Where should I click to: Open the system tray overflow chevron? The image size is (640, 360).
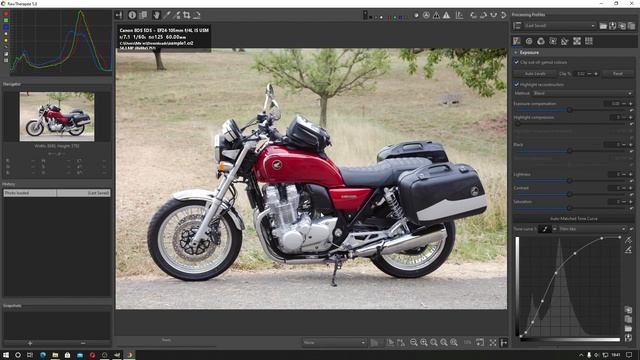[x=581, y=355]
